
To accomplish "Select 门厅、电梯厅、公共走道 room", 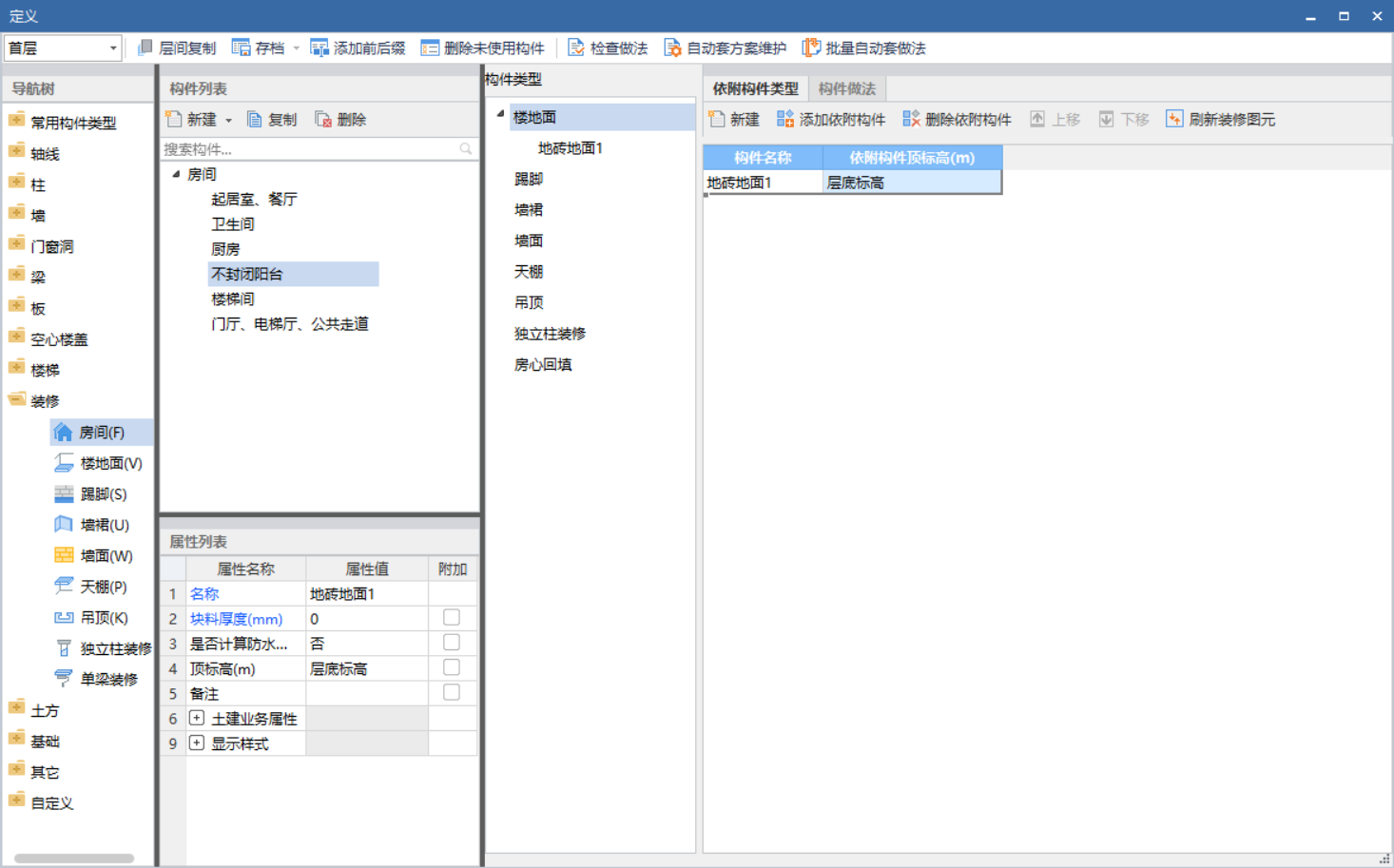I will pyautogui.click(x=290, y=323).
